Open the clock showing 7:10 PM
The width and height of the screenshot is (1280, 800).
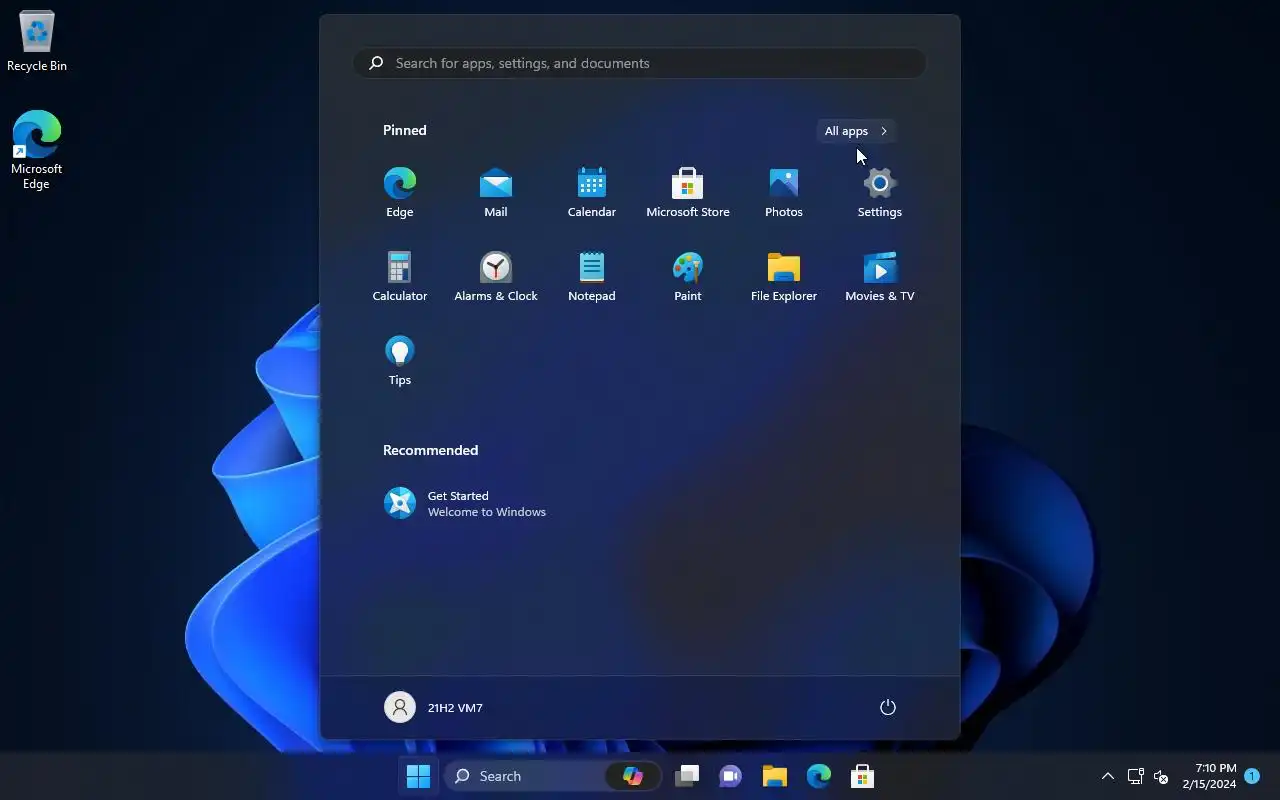click(1209, 776)
